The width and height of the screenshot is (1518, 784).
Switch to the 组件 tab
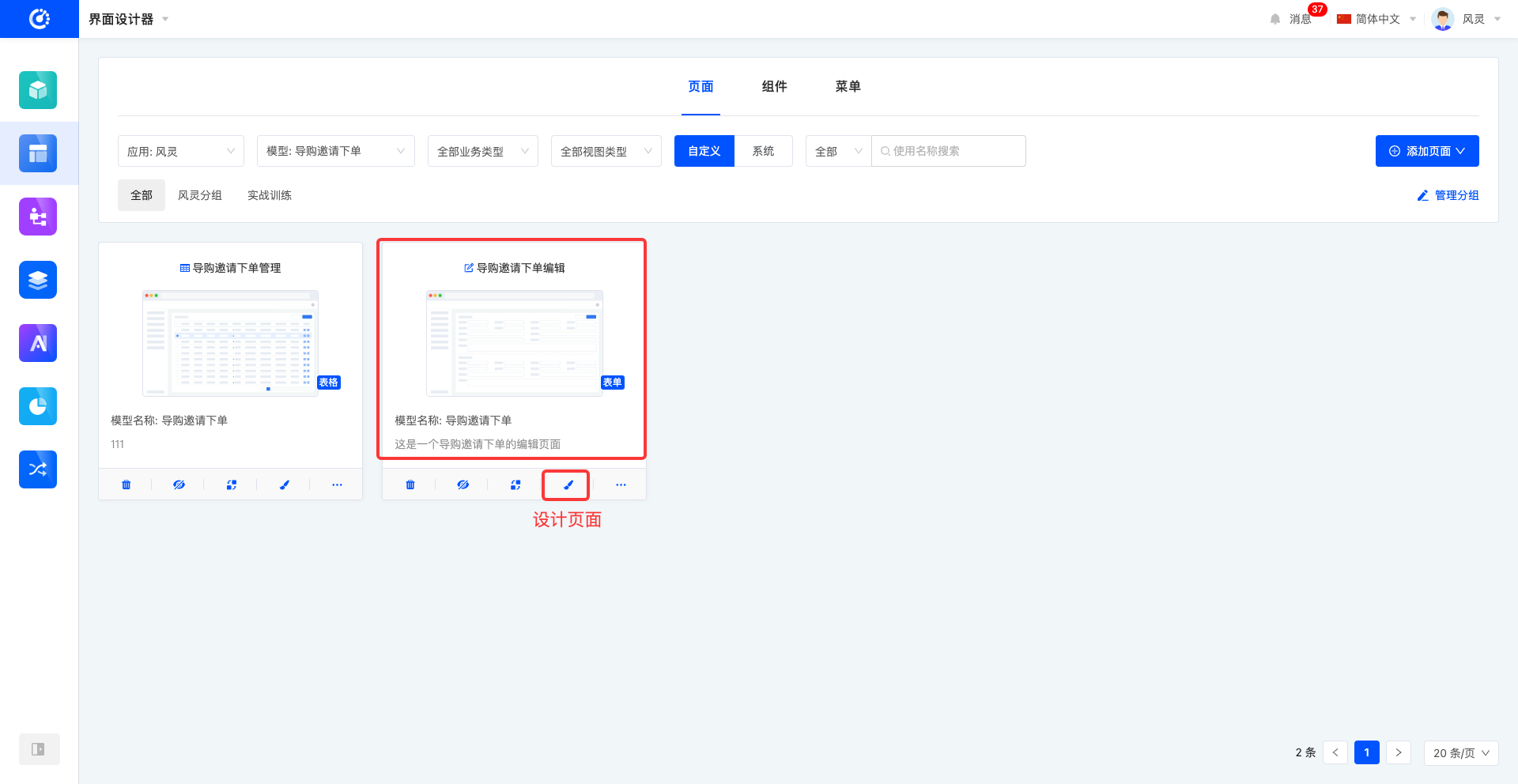pyautogui.click(x=774, y=86)
